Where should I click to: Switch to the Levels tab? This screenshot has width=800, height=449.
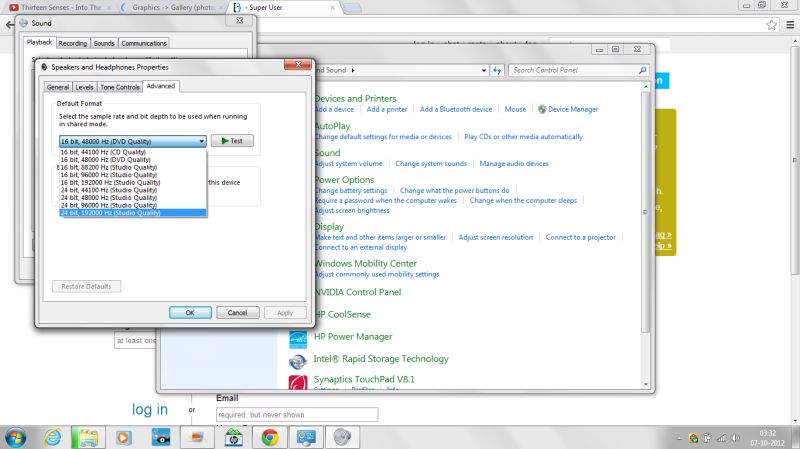(84, 87)
